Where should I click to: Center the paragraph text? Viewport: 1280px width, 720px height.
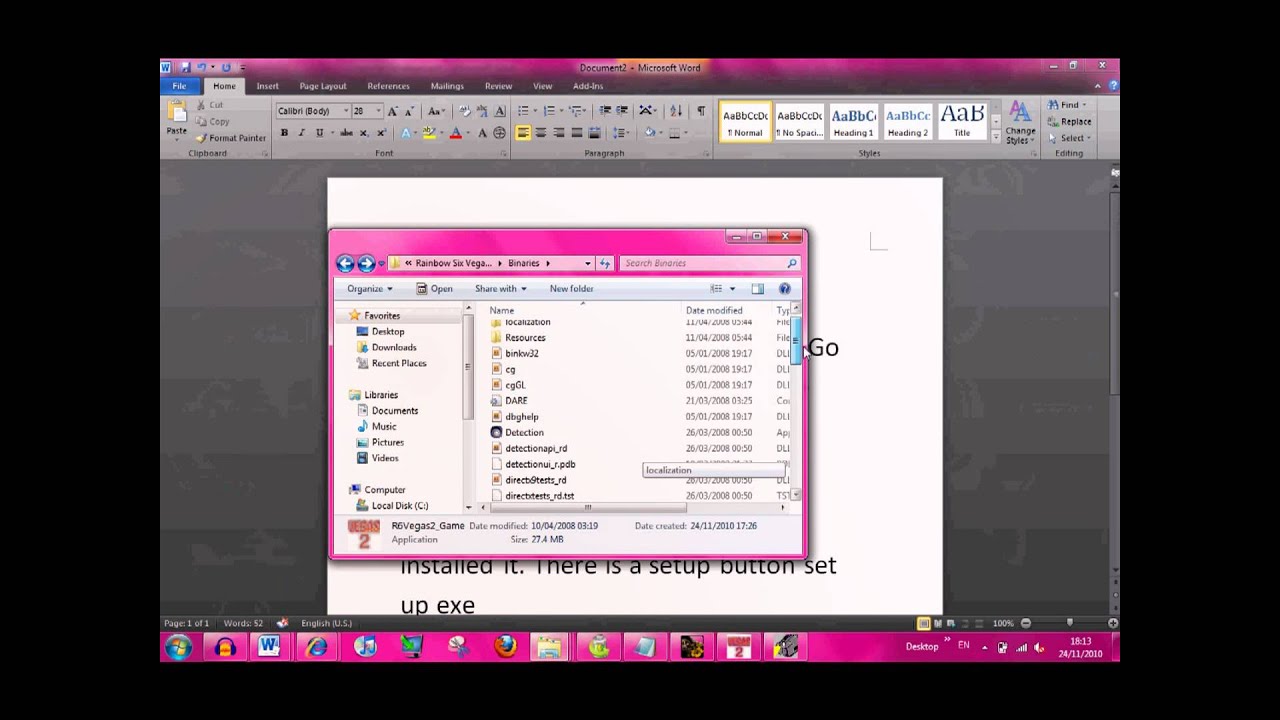[x=541, y=133]
